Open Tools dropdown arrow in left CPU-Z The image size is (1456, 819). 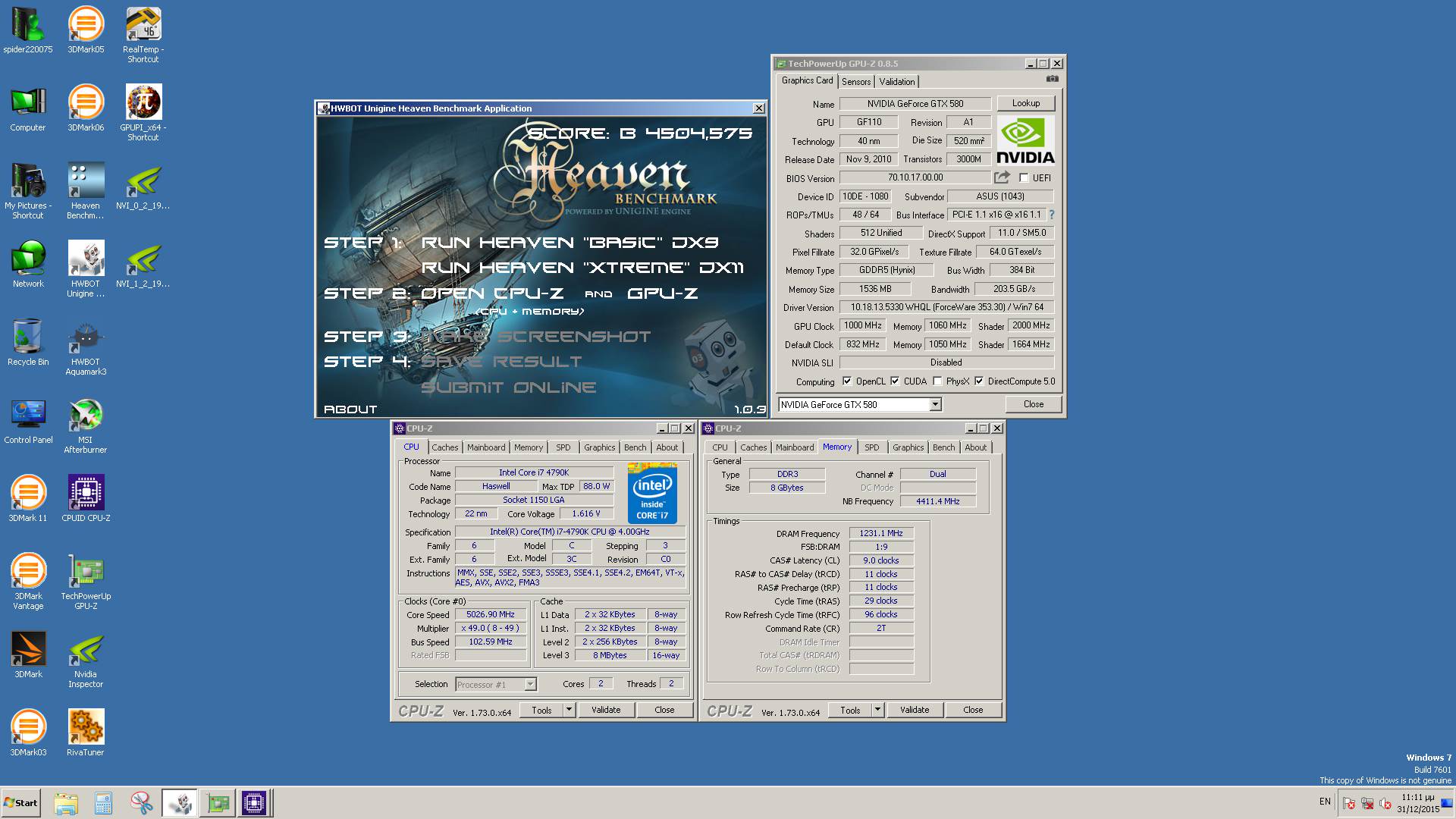click(569, 710)
